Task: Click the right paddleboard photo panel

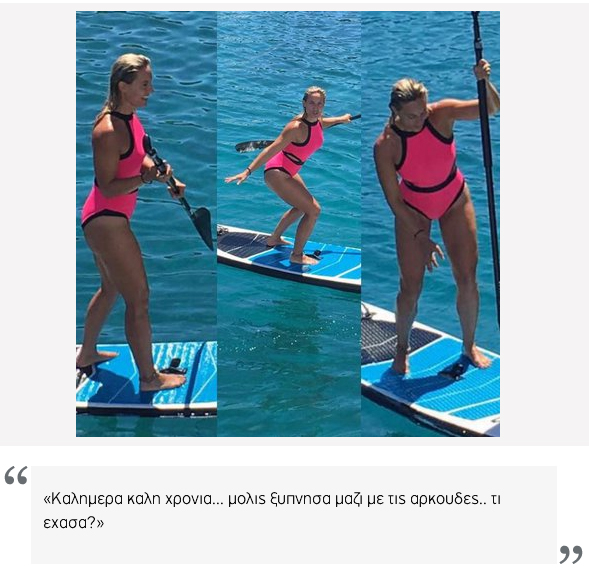Action: (430, 224)
